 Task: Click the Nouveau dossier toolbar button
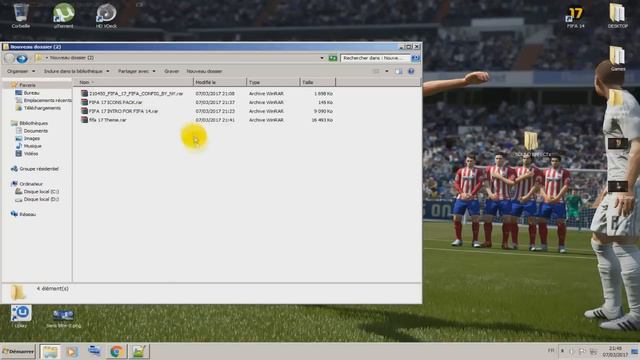pos(204,71)
